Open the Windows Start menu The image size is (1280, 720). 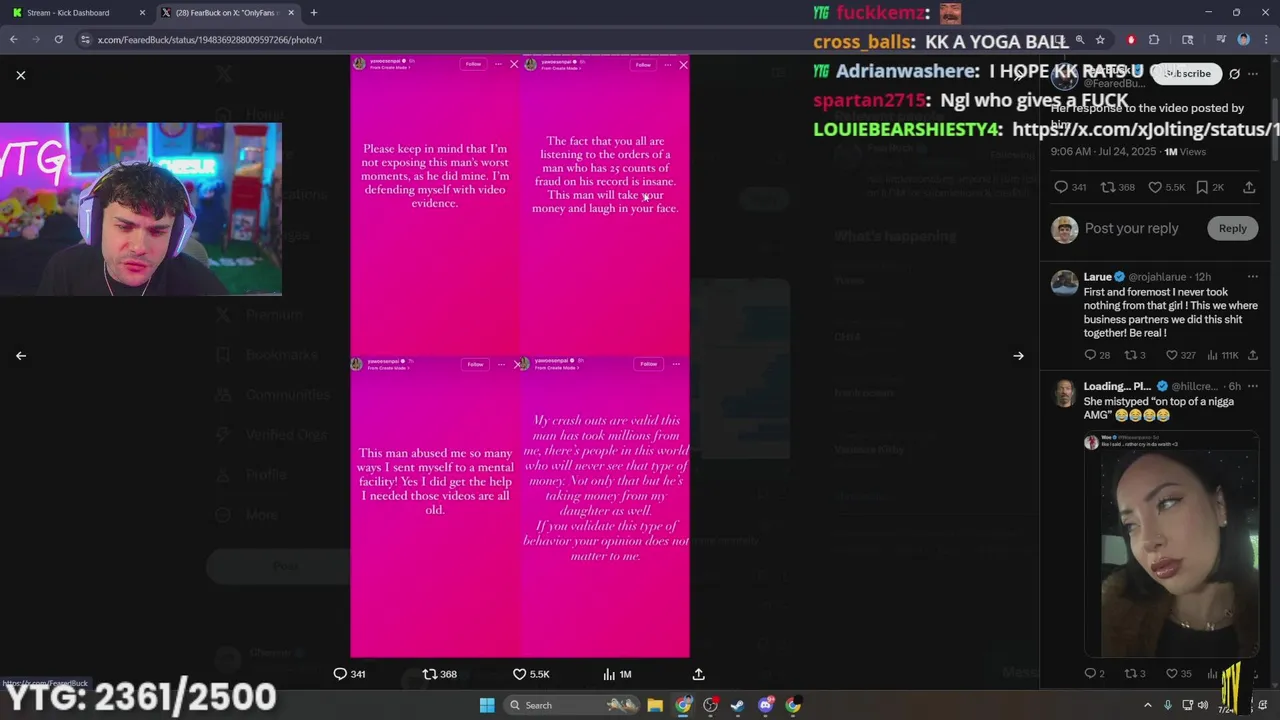pyautogui.click(x=487, y=705)
